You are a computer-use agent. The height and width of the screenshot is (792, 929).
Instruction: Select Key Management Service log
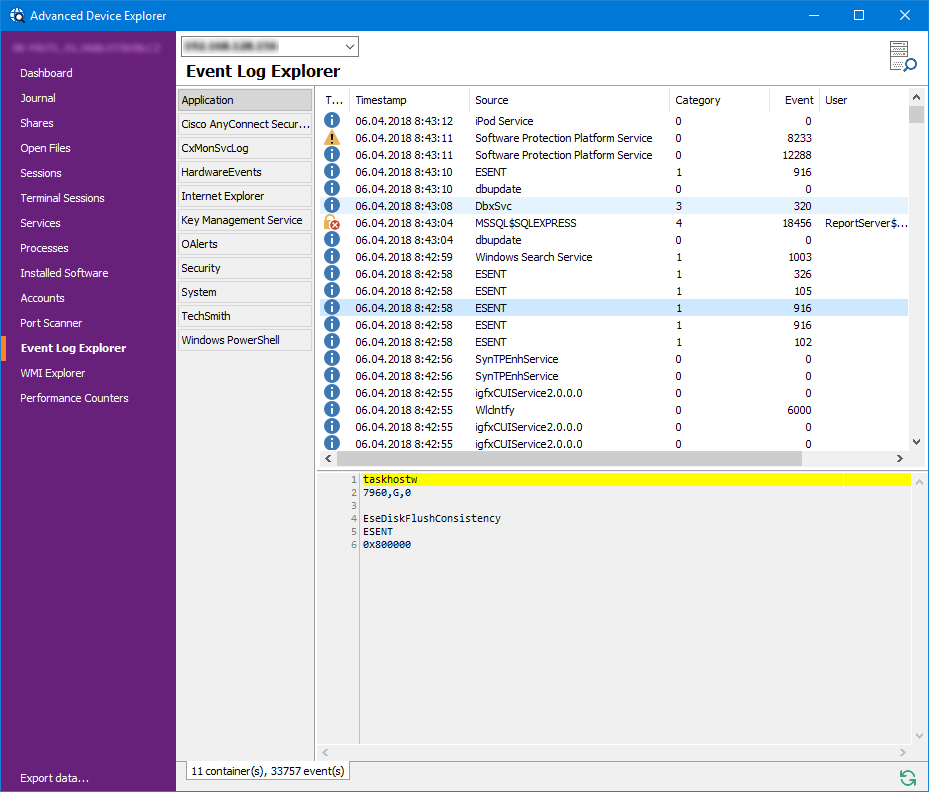245,220
